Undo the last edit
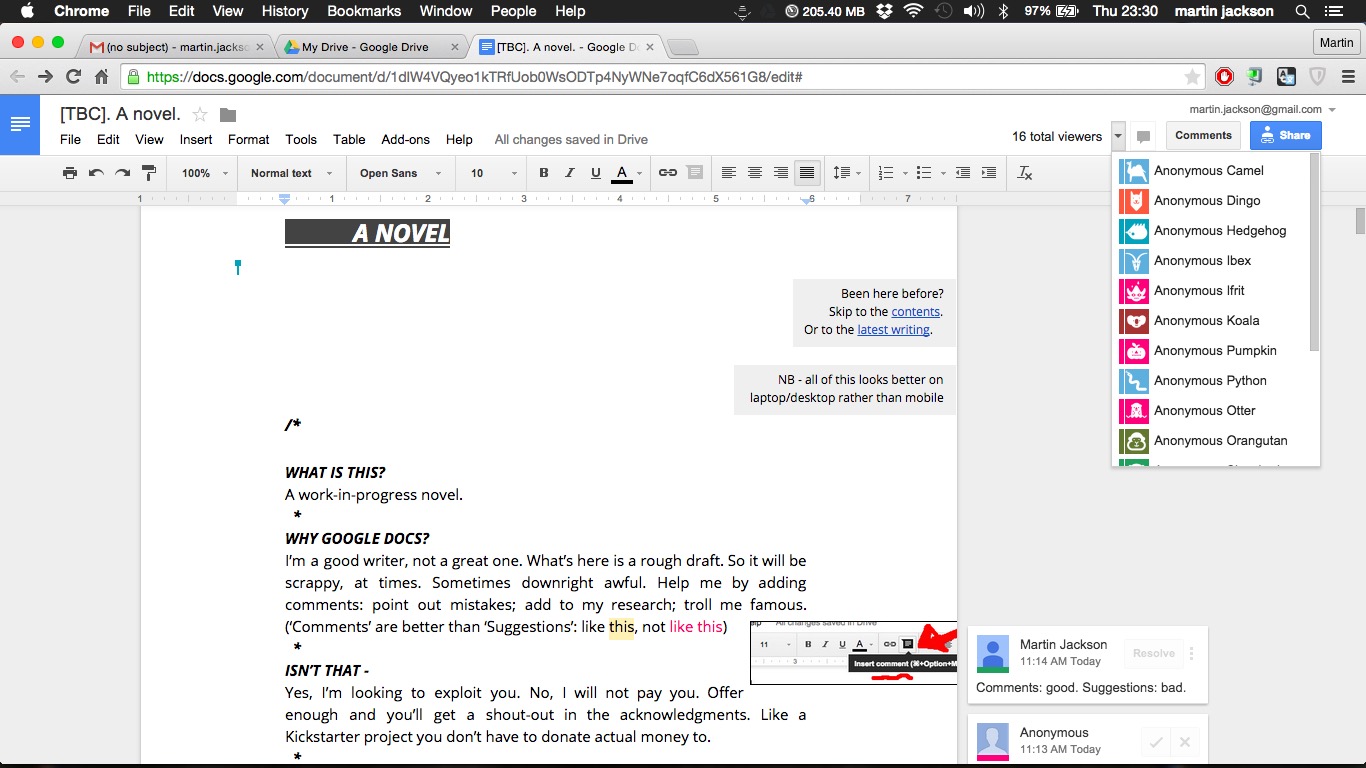The image size is (1366, 768). 96,173
